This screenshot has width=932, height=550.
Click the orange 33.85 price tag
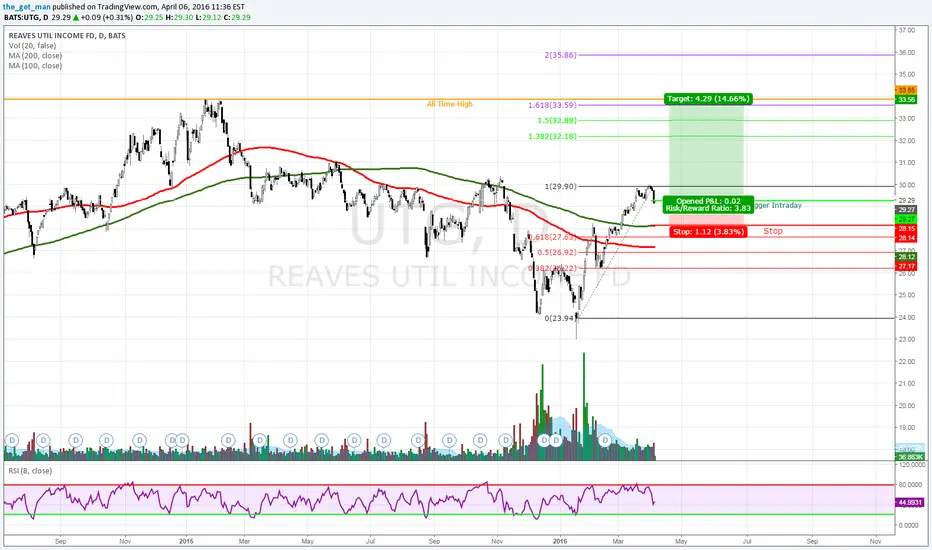906,90
